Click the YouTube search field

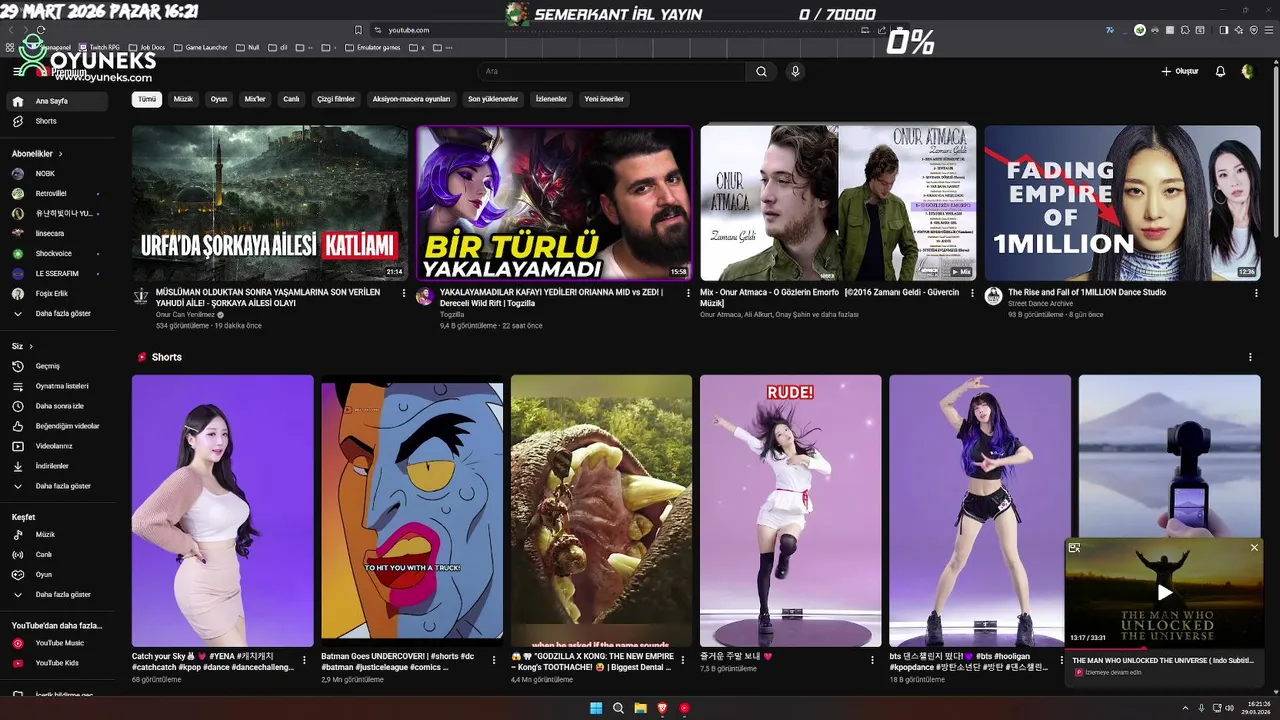(611, 71)
